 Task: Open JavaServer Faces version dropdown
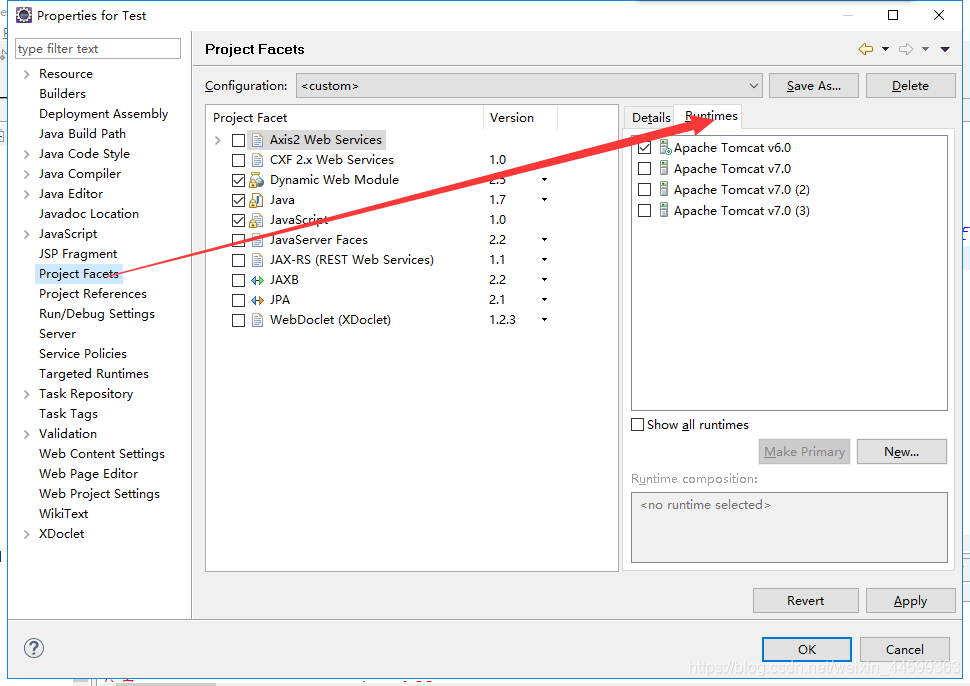click(x=544, y=239)
